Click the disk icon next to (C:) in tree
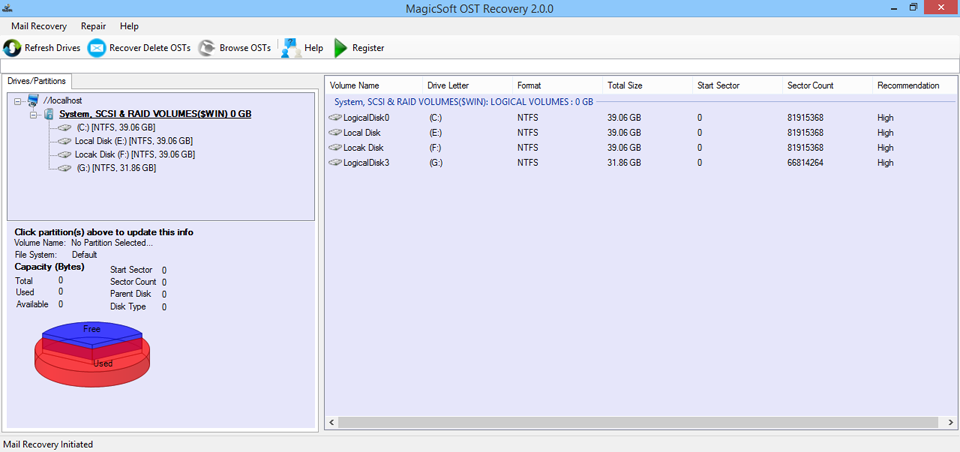This screenshot has height=452, width=960. click(x=66, y=128)
